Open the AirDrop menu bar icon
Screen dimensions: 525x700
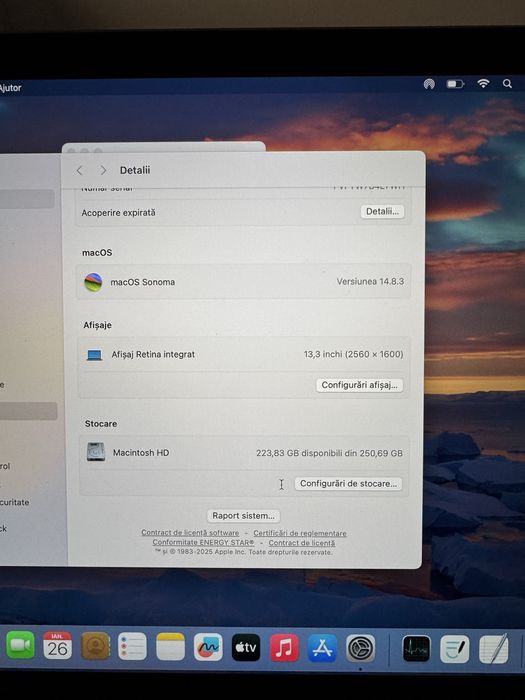pyautogui.click(x=429, y=83)
